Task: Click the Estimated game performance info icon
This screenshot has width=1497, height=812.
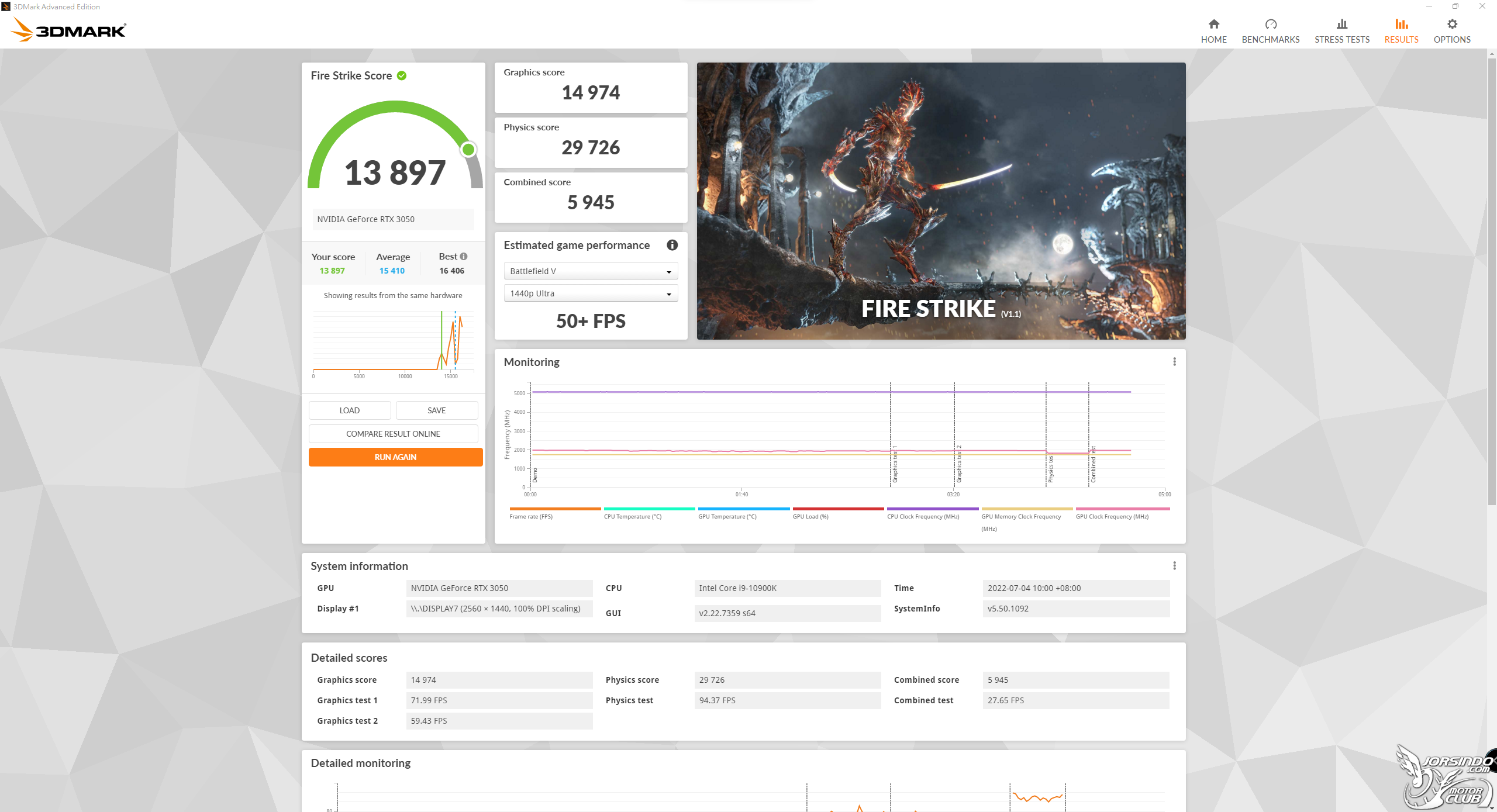Action: [x=672, y=245]
